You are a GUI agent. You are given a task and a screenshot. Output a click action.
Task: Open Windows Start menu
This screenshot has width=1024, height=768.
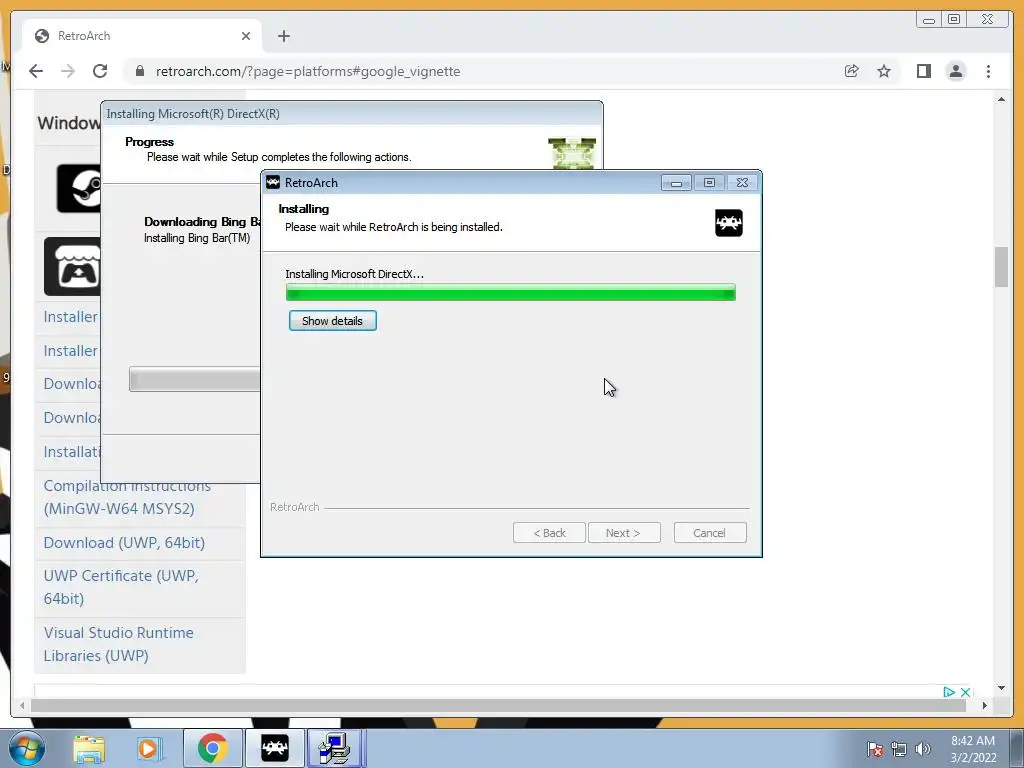pos(26,748)
